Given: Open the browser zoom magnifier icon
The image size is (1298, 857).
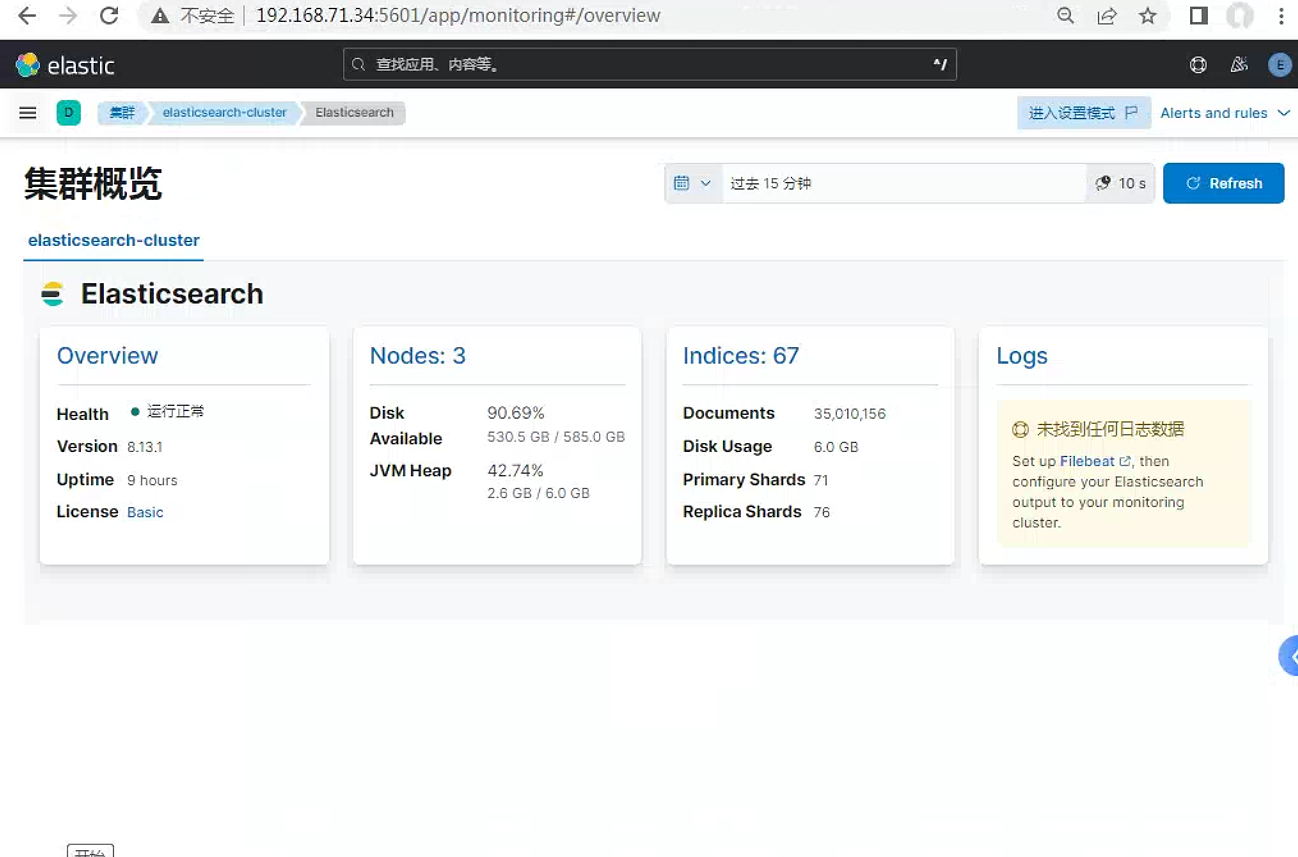Looking at the screenshot, I should pyautogui.click(x=1066, y=16).
